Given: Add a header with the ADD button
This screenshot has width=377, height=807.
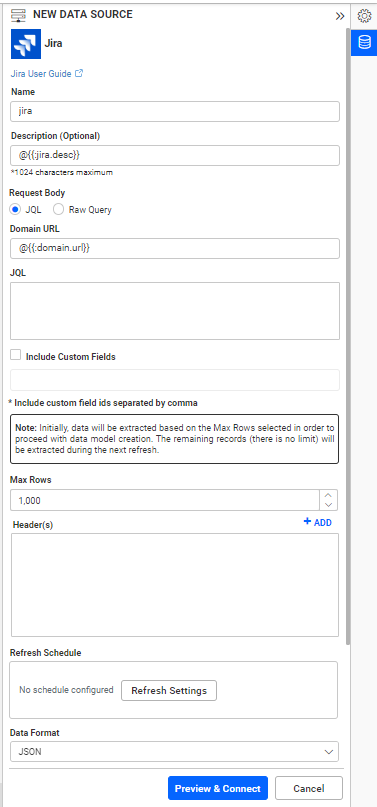Looking at the screenshot, I should pos(318,522).
